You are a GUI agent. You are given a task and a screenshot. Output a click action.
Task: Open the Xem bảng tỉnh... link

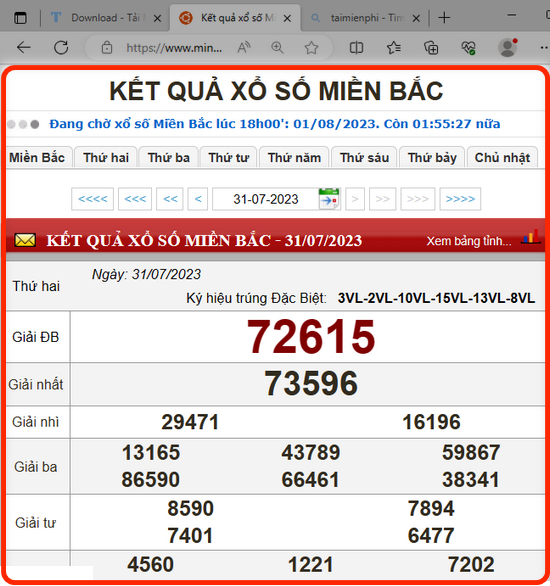click(469, 241)
